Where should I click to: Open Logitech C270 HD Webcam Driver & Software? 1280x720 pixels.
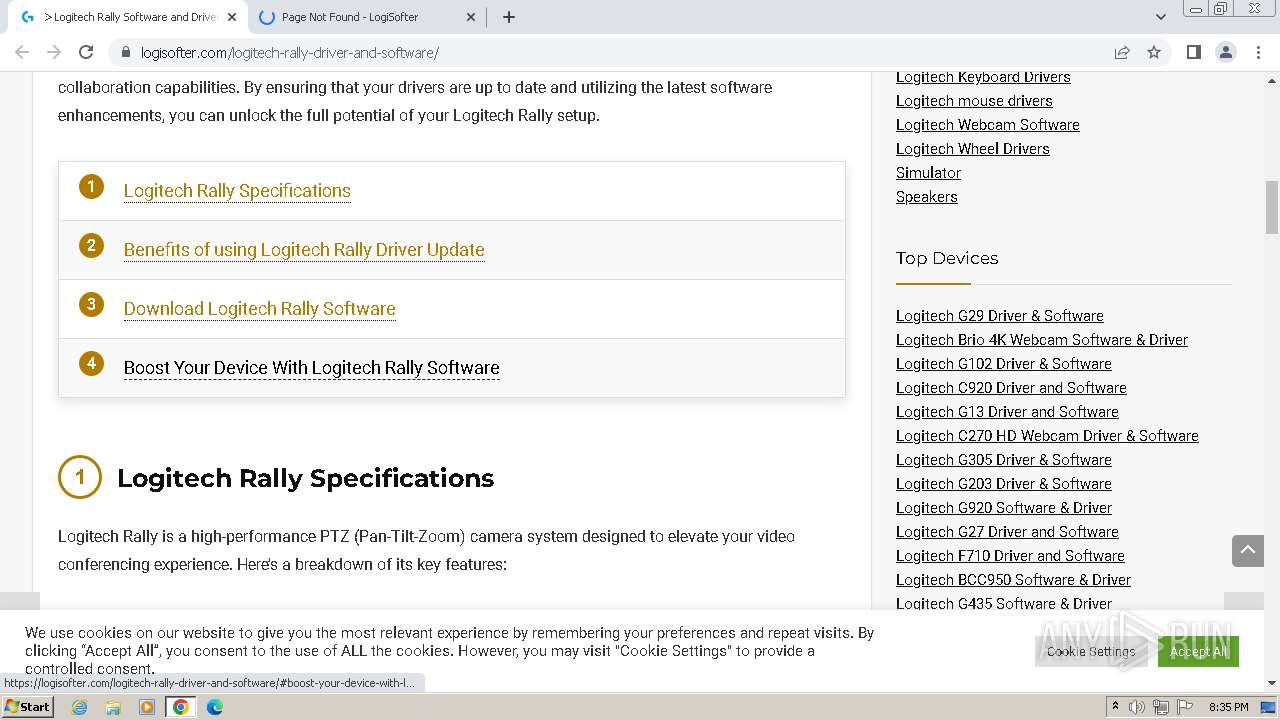point(1047,436)
